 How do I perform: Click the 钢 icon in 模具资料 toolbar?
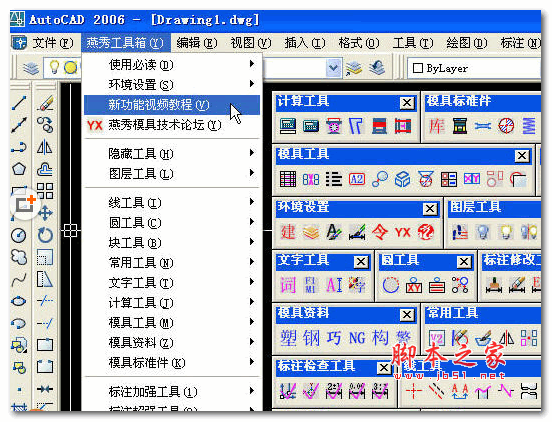(x=311, y=338)
